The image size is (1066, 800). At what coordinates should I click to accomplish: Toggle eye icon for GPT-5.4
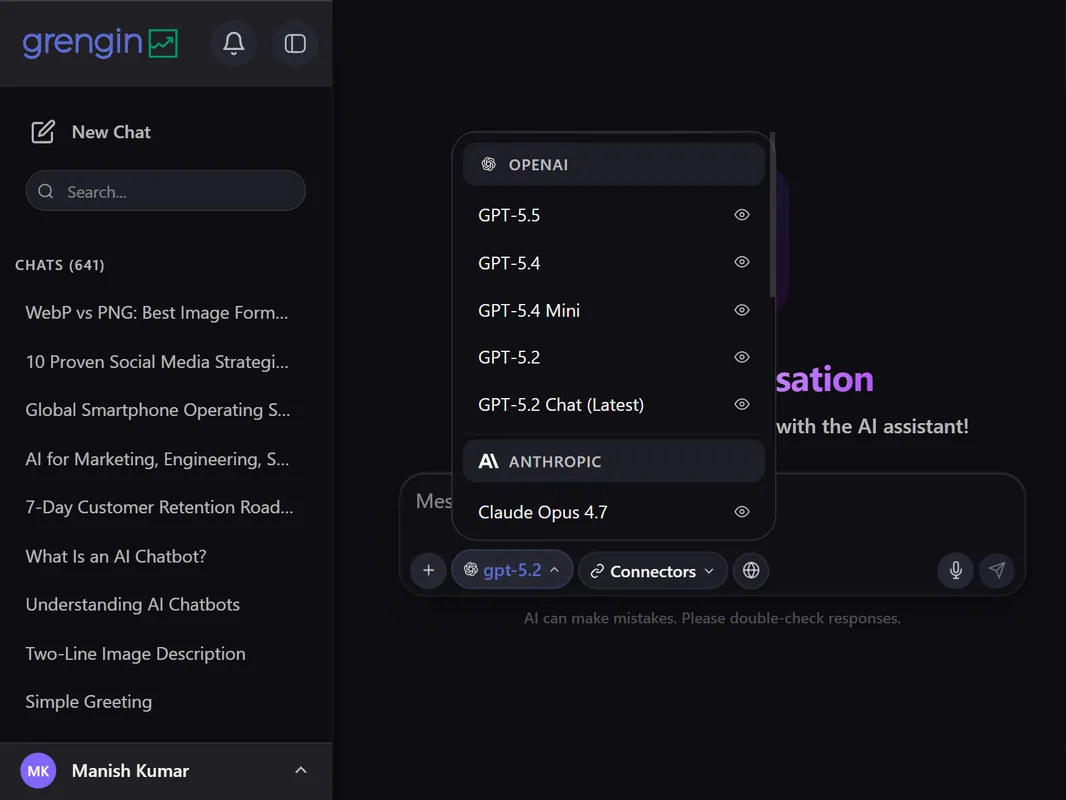tap(742, 262)
